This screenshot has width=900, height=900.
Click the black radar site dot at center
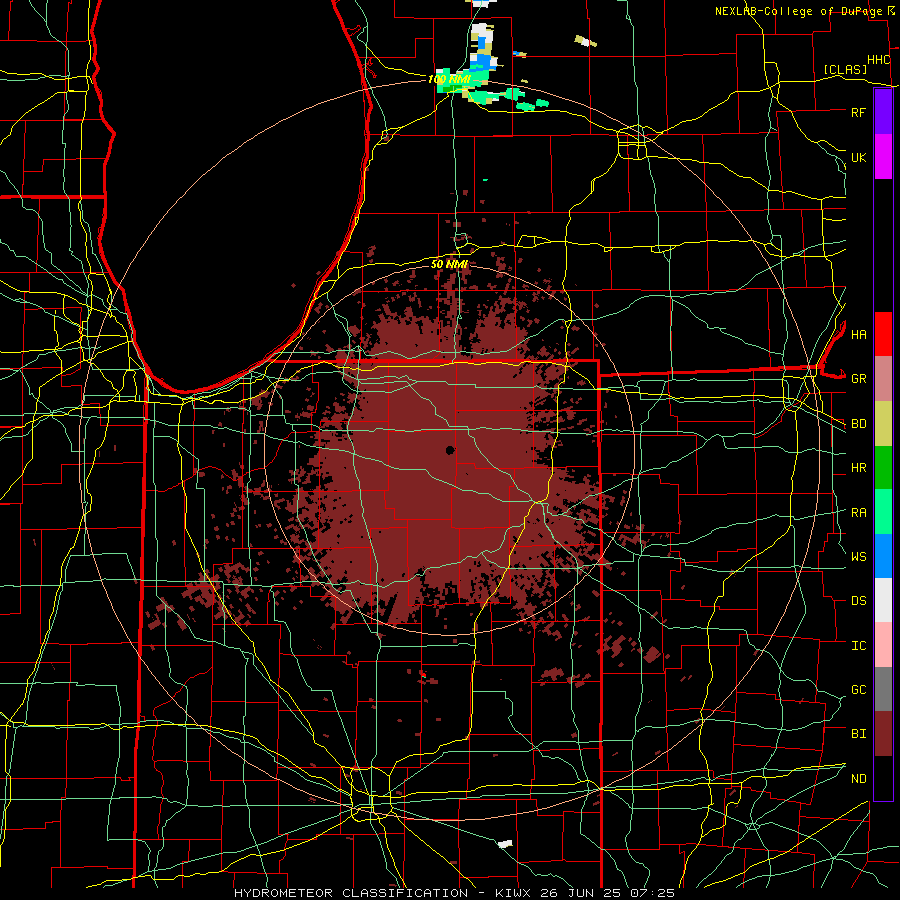450,450
